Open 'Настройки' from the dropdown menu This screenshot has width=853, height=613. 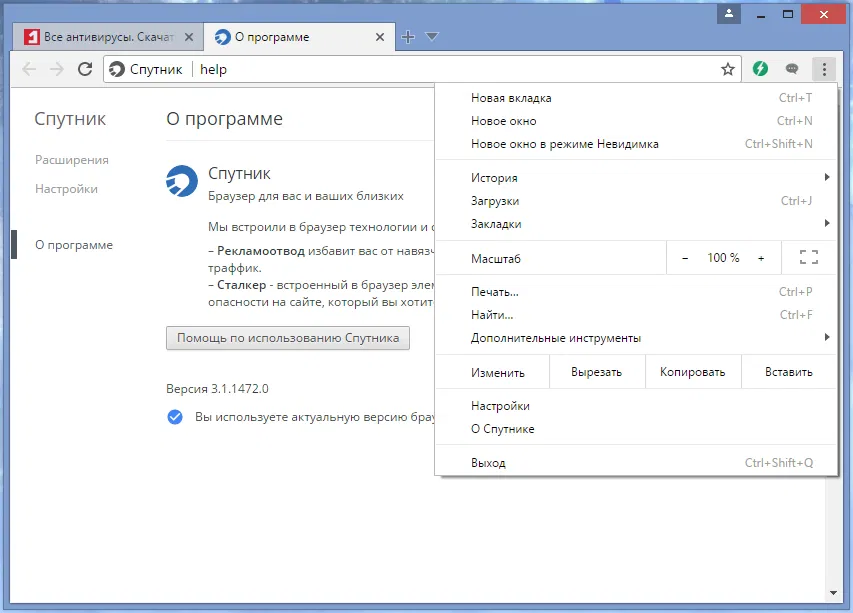click(636, 406)
